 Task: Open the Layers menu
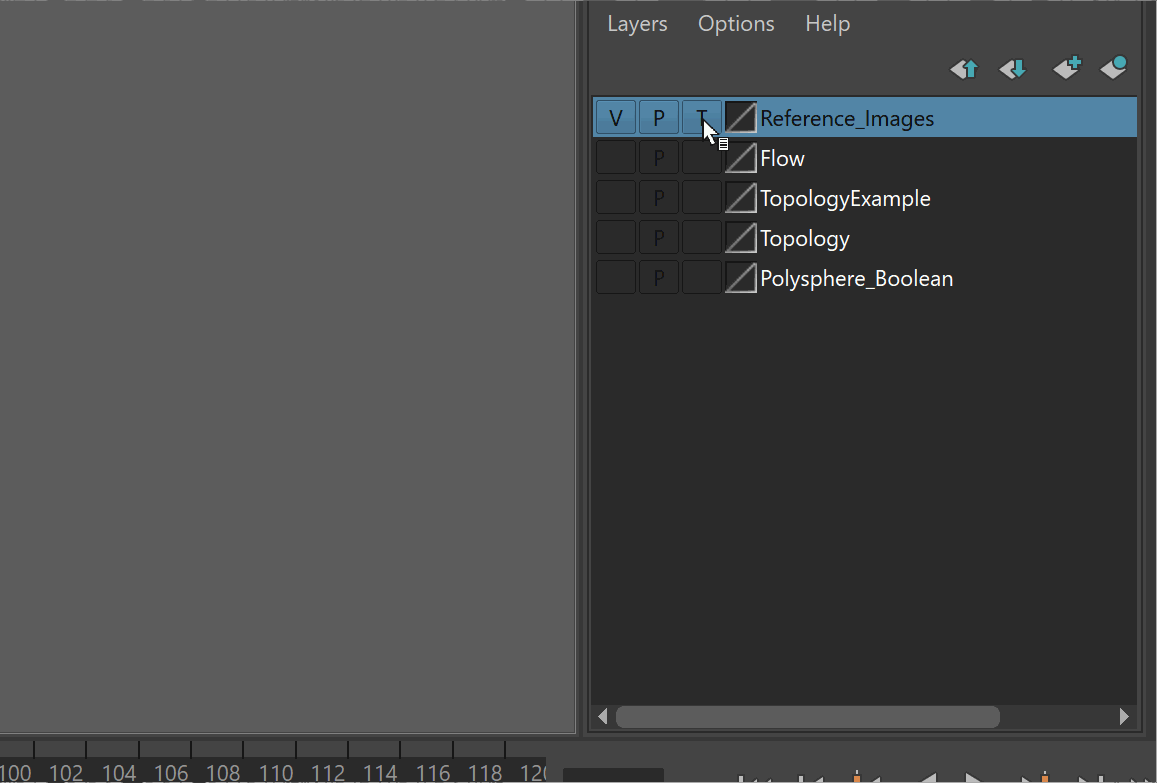(x=637, y=24)
